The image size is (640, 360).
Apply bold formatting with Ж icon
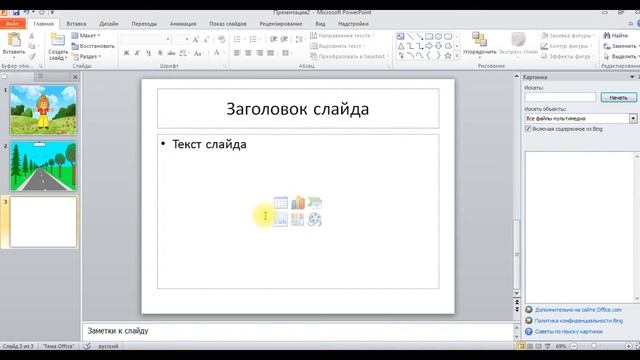click(x=126, y=53)
